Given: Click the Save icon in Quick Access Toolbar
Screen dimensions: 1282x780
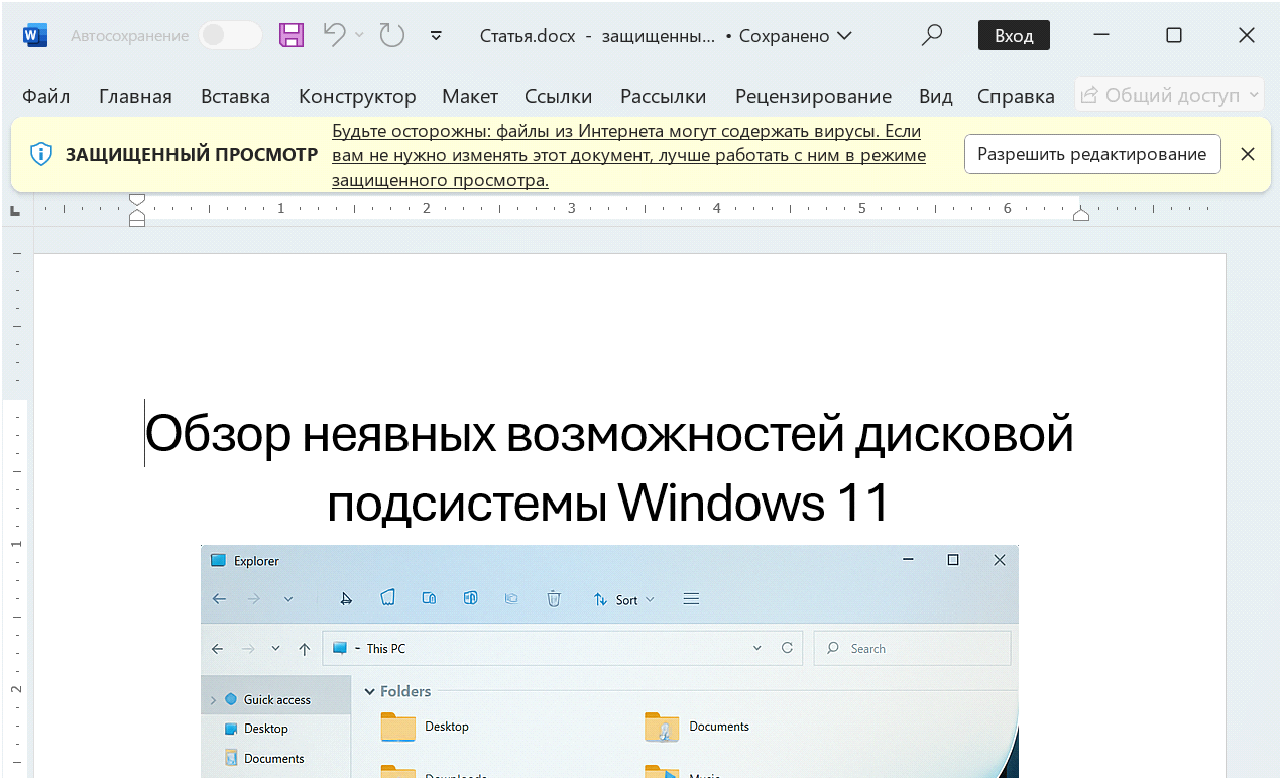Looking at the screenshot, I should click(291, 34).
